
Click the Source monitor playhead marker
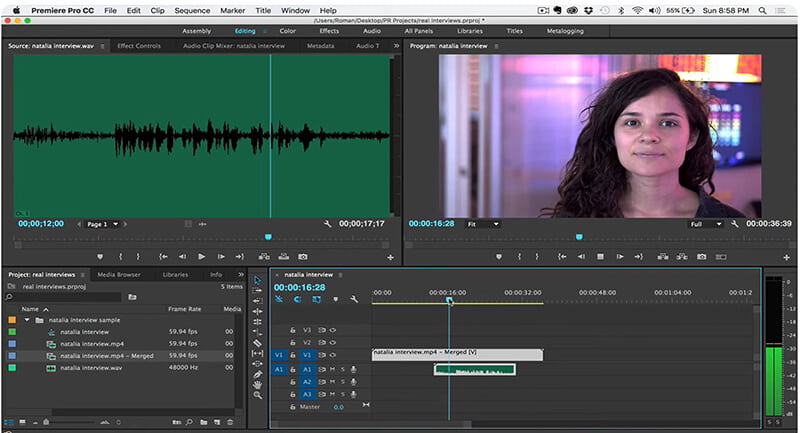[x=268, y=237]
